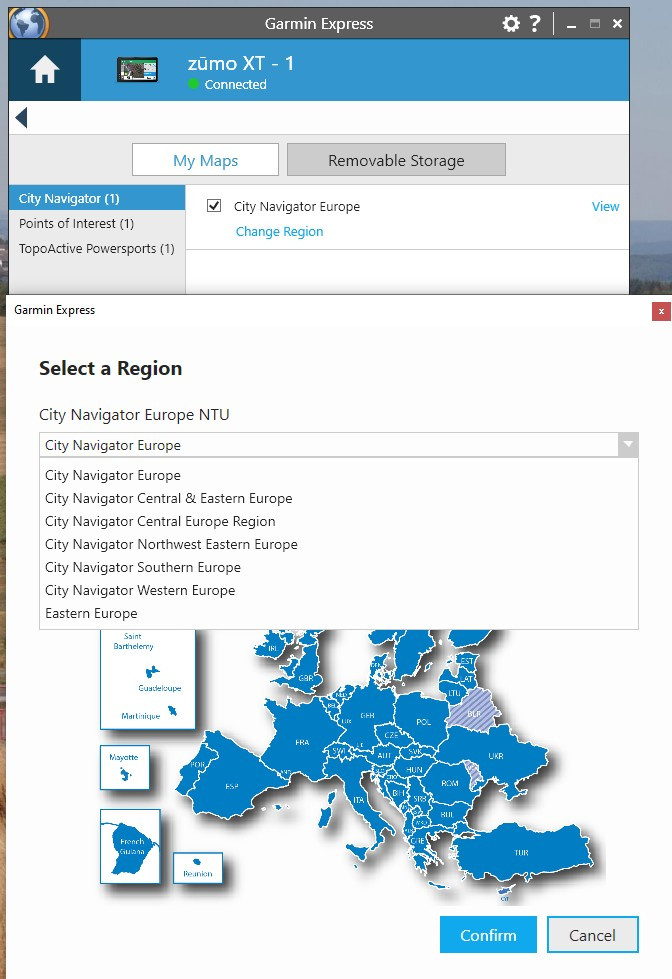Open the help question mark
This screenshot has width=672, height=979.
535,24
